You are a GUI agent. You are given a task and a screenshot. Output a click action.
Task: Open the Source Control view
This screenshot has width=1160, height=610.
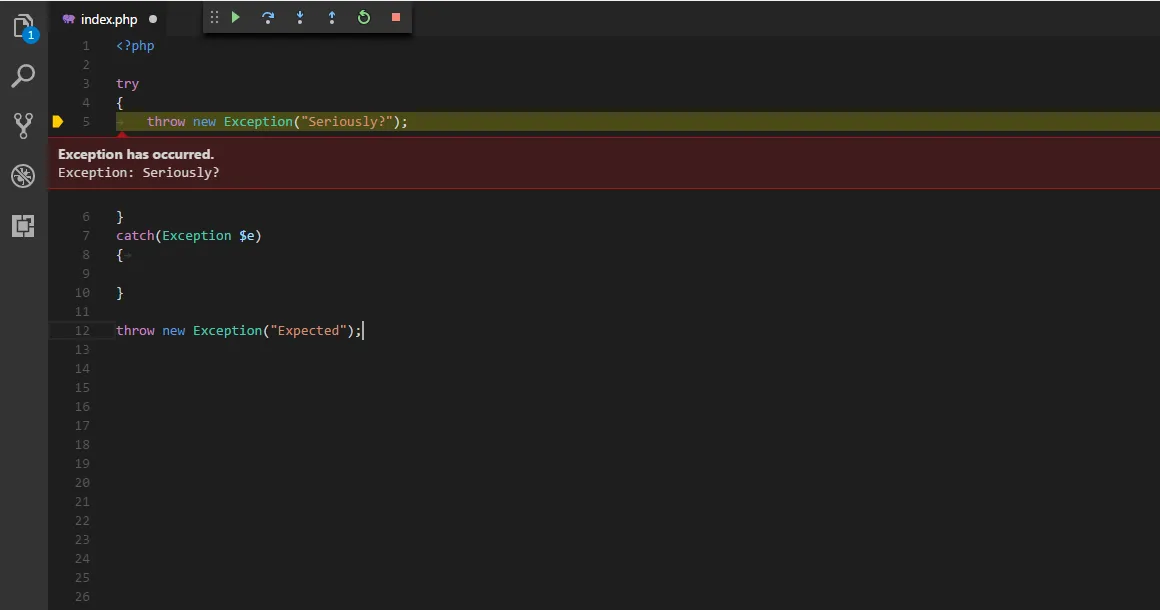click(x=23, y=126)
